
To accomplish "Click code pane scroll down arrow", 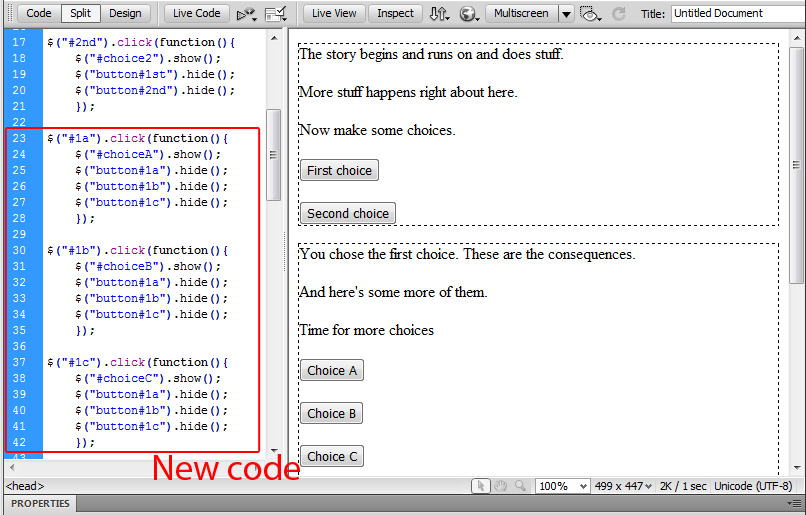I will [x=274, y=450].
